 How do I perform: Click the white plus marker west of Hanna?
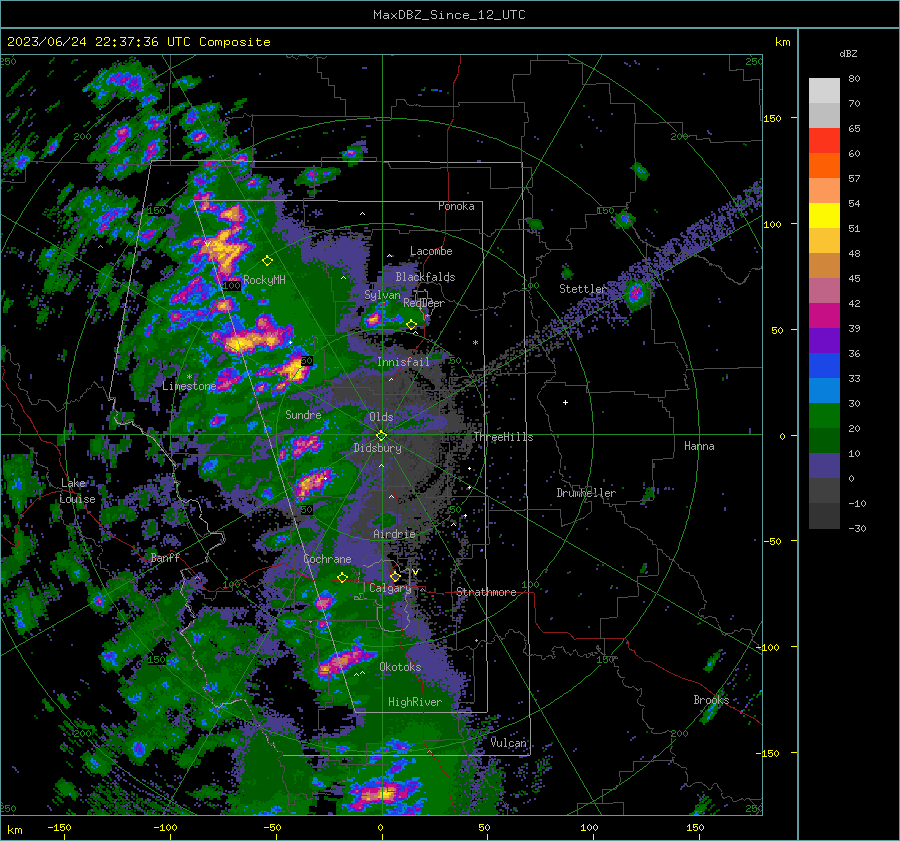[x=565, y=402]
